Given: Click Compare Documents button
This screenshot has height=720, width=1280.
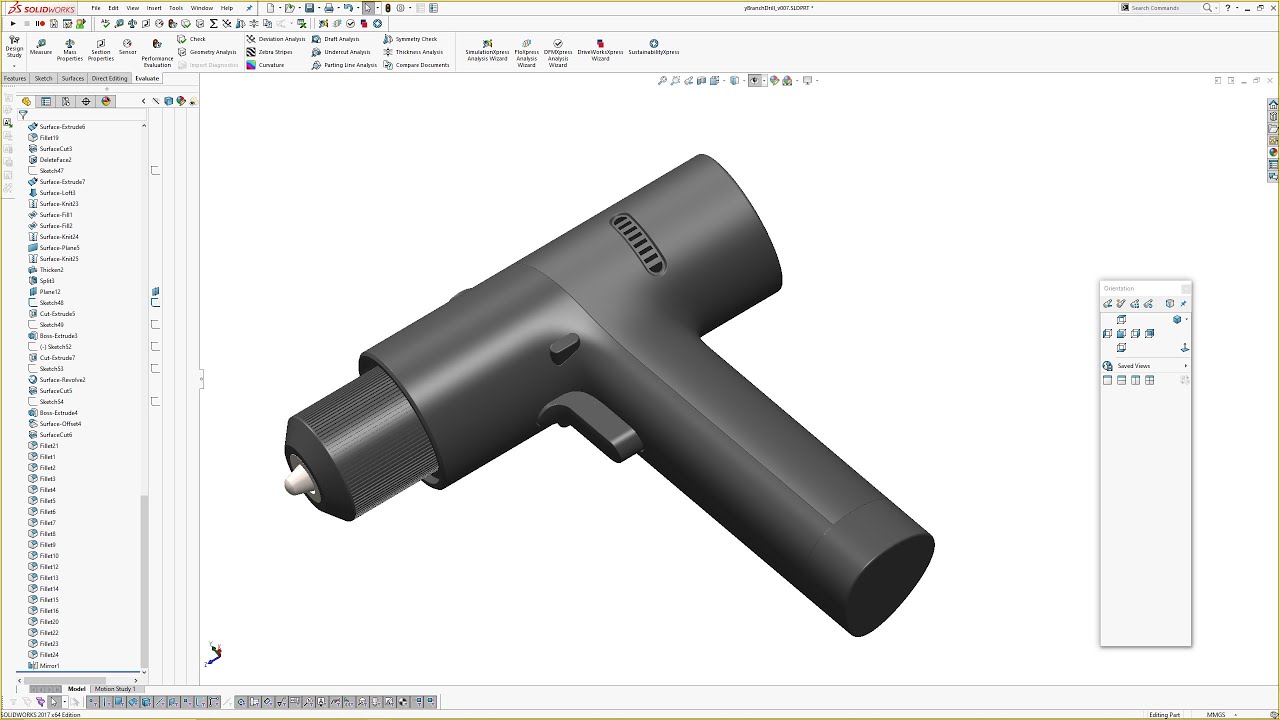Looking at the screenshot, I should pos(415,65).
